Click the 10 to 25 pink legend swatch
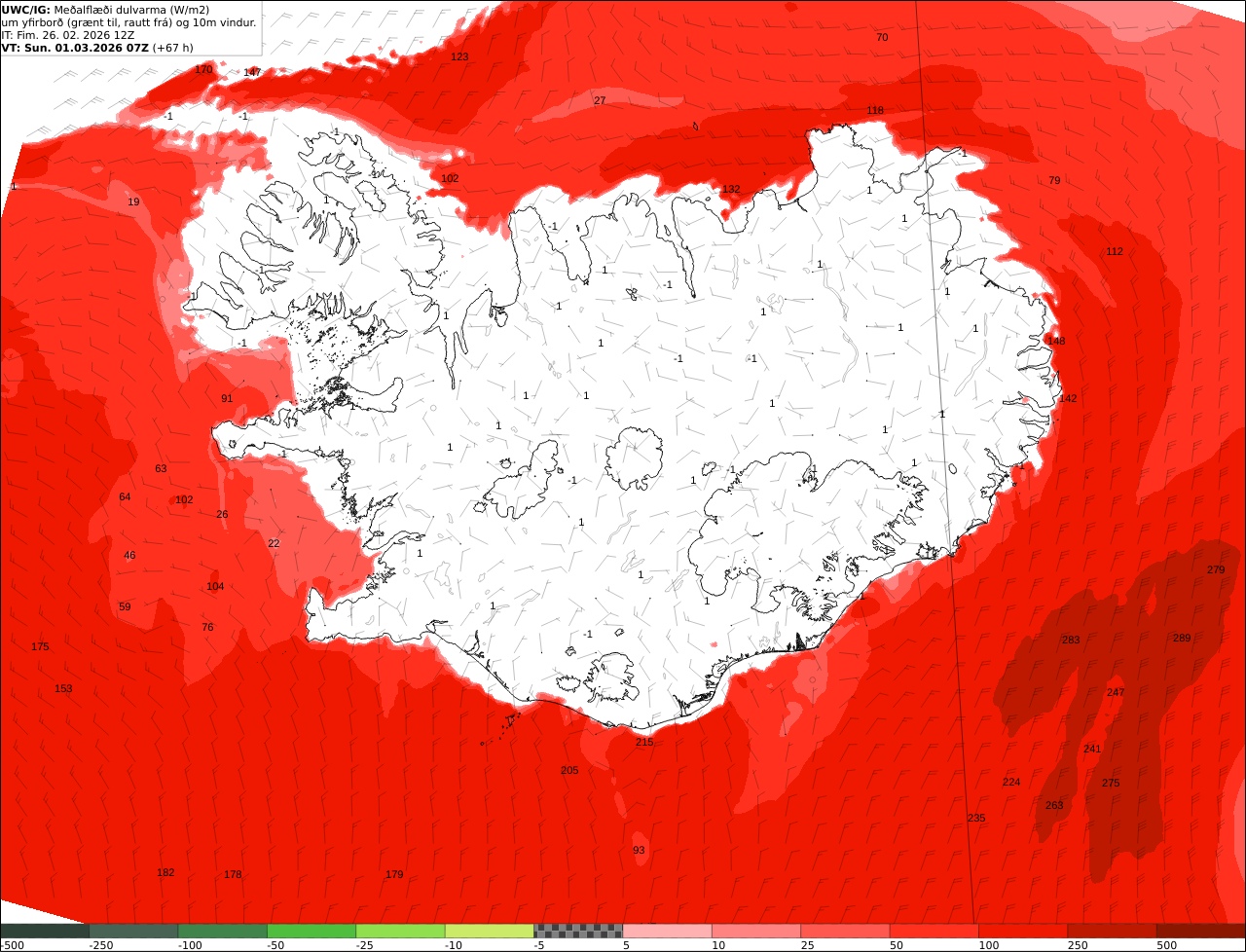The height and width of the screenshot is (952, 1246). 756,931
